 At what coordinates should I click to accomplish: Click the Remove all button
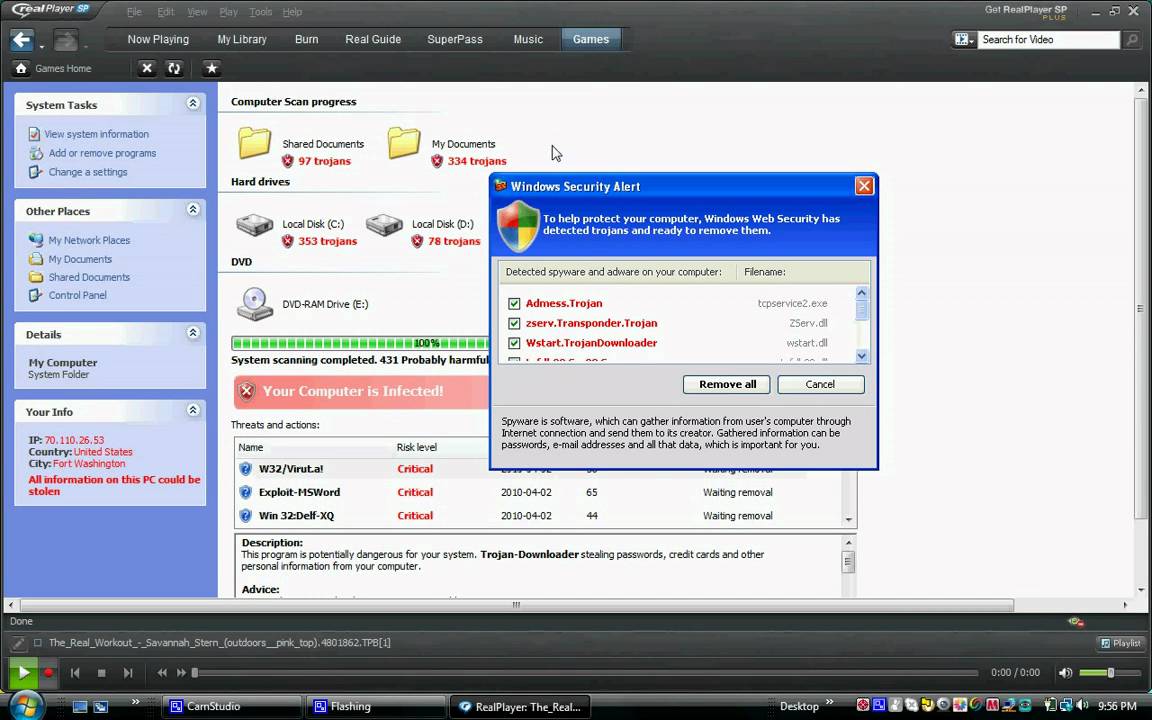pos(727,384)
